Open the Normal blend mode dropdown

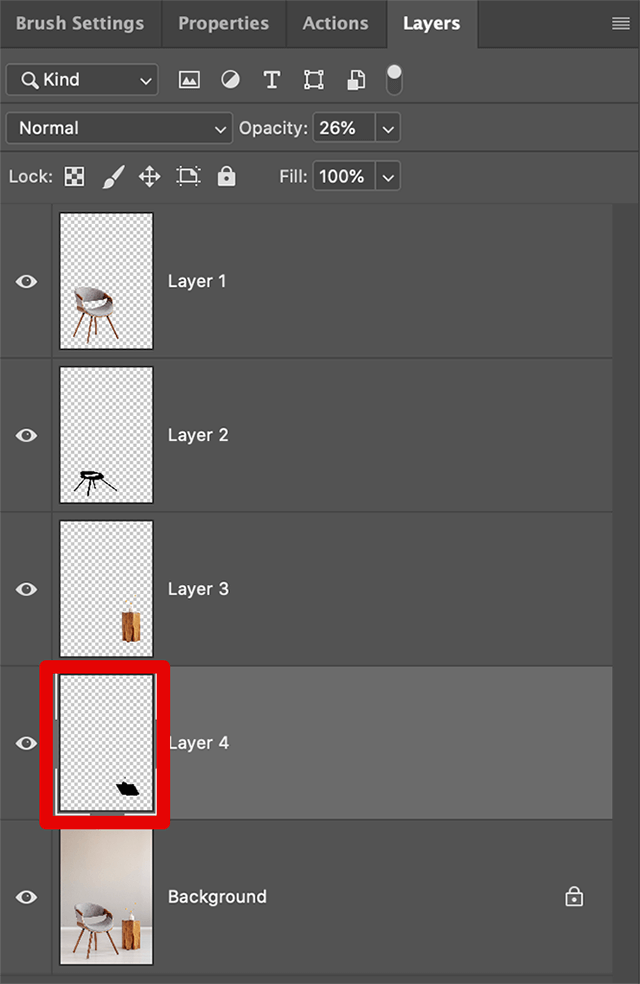click(118, 128)
